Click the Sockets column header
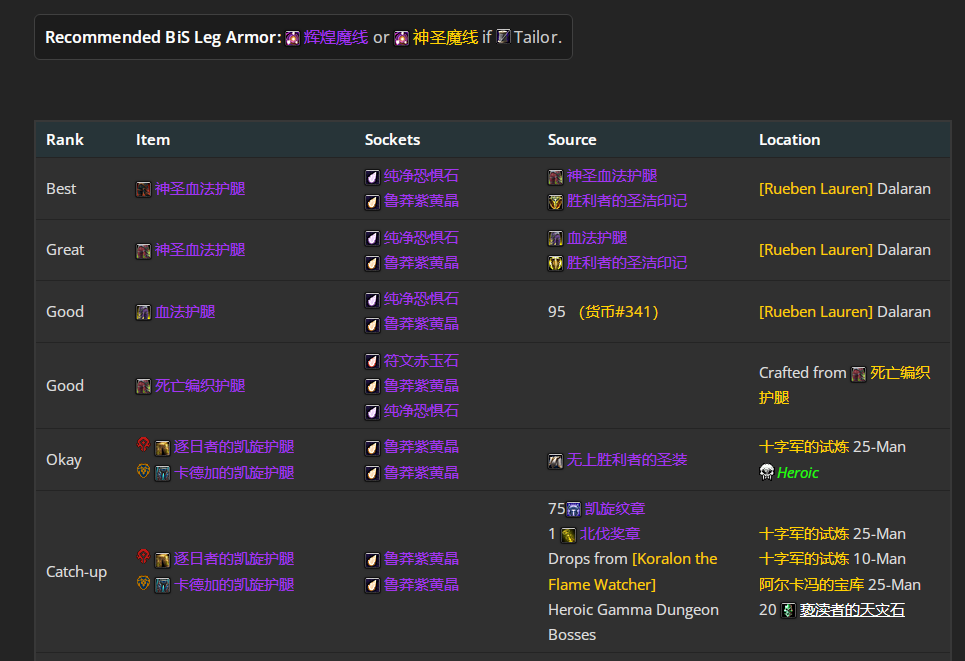 [392, 140]
